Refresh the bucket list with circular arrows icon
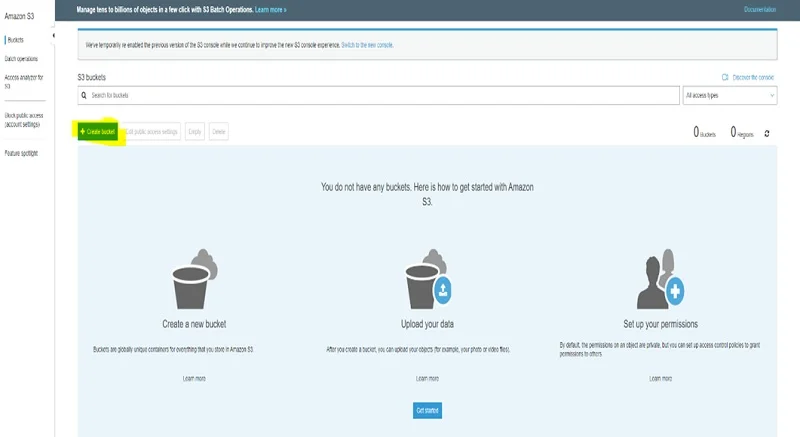This screenshot has width=800, height=437. (x=767, y=134)
